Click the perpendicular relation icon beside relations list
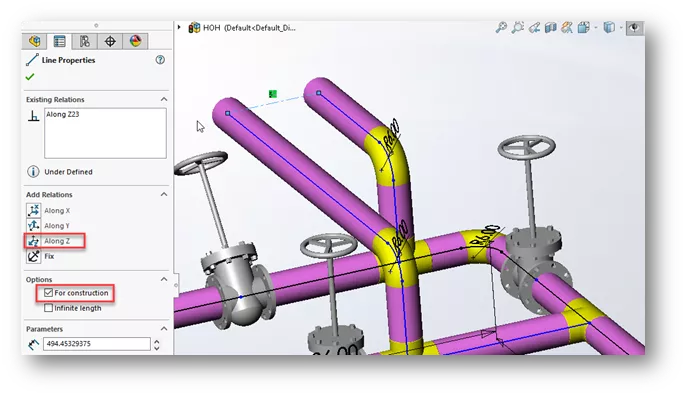The height and width of the screenshot is (397, 687). (33, 116)
